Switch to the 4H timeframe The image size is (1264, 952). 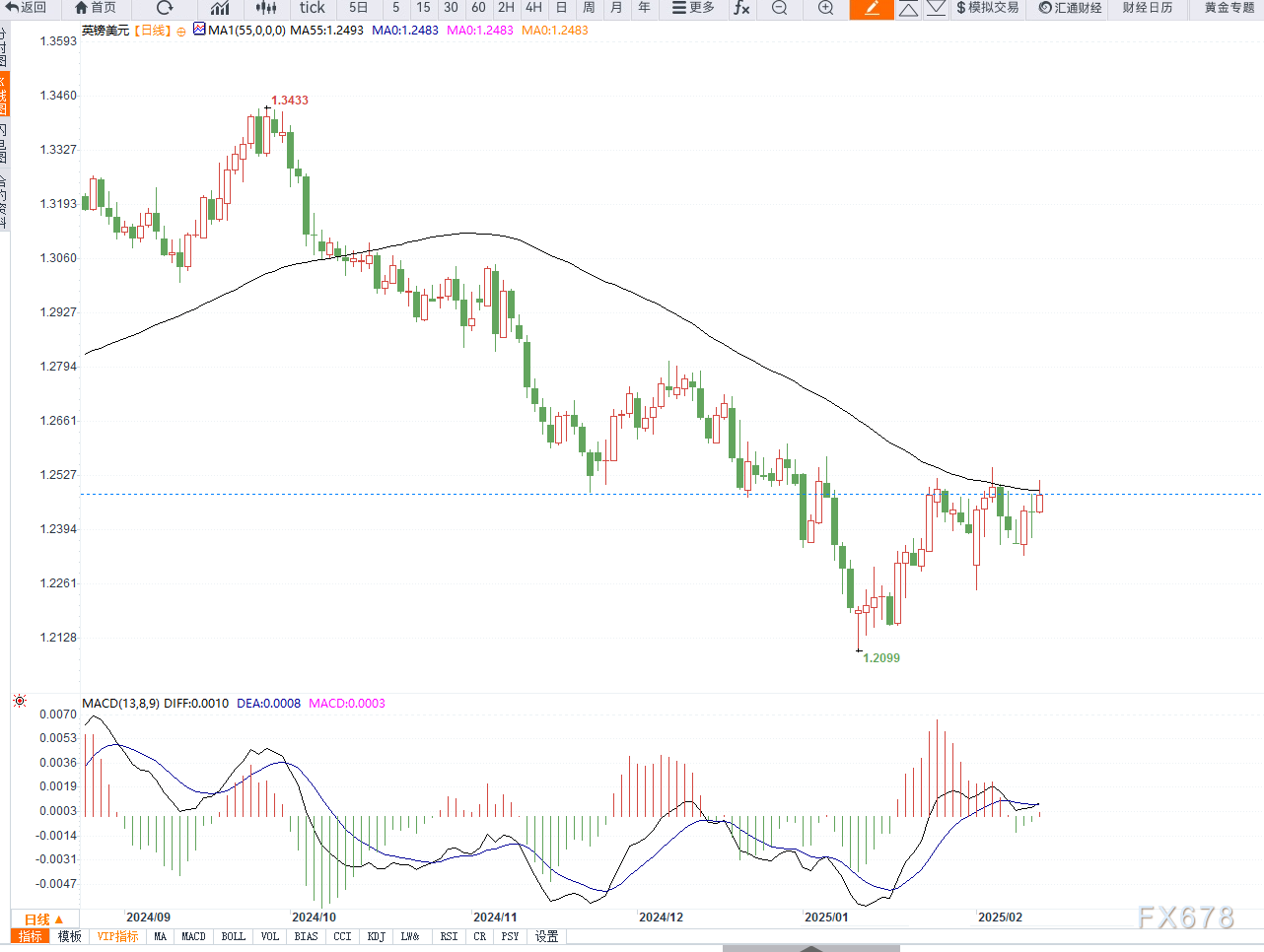click(533, 8)
